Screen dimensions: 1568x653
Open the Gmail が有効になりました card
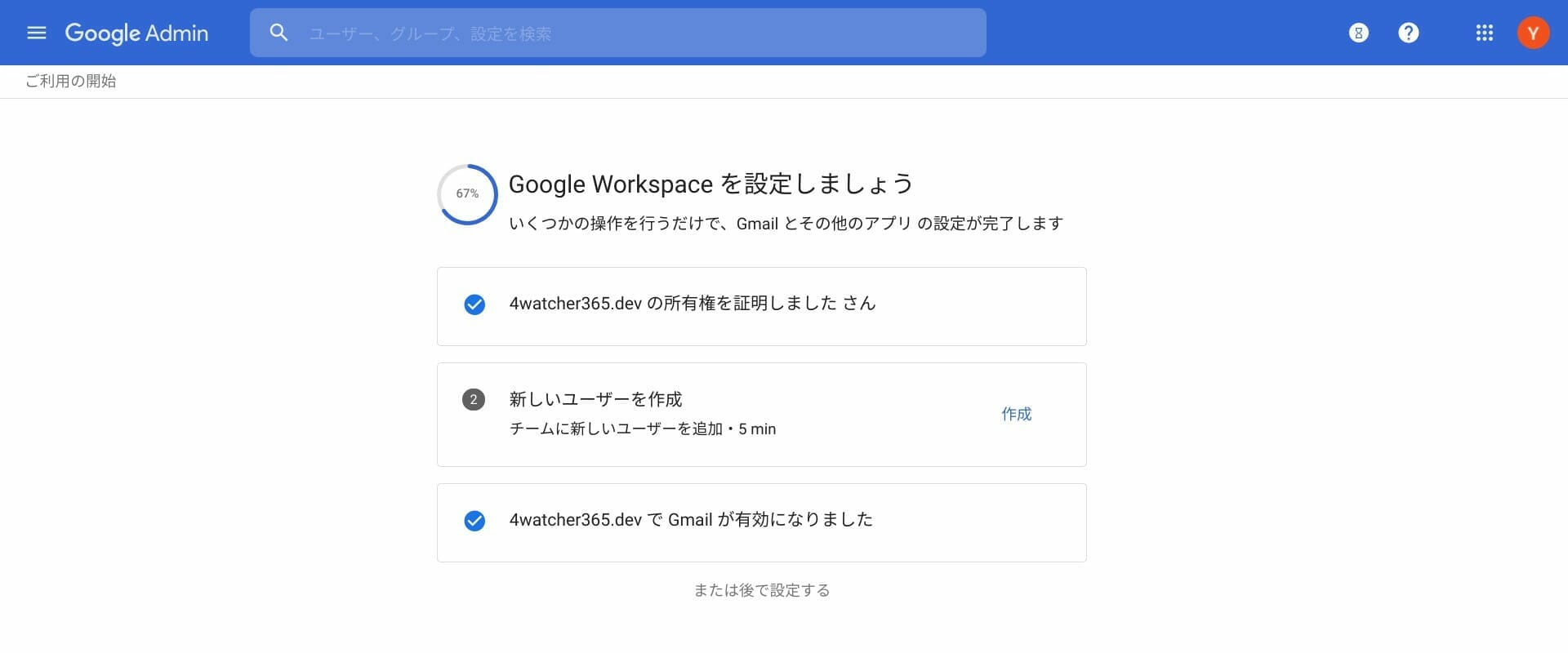click(x=761, y=522)
